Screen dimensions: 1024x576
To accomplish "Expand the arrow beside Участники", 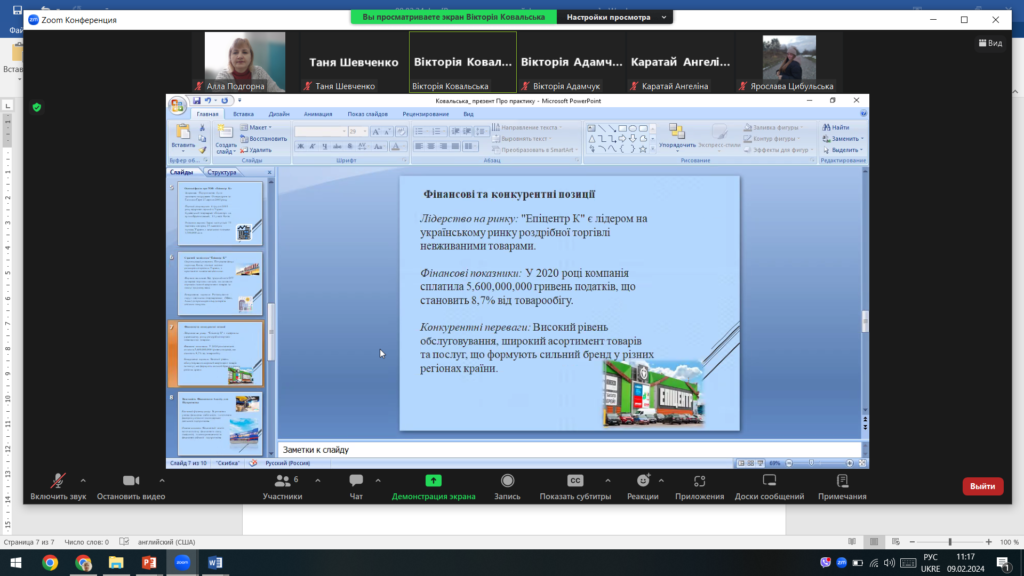I will coord(318,481).
